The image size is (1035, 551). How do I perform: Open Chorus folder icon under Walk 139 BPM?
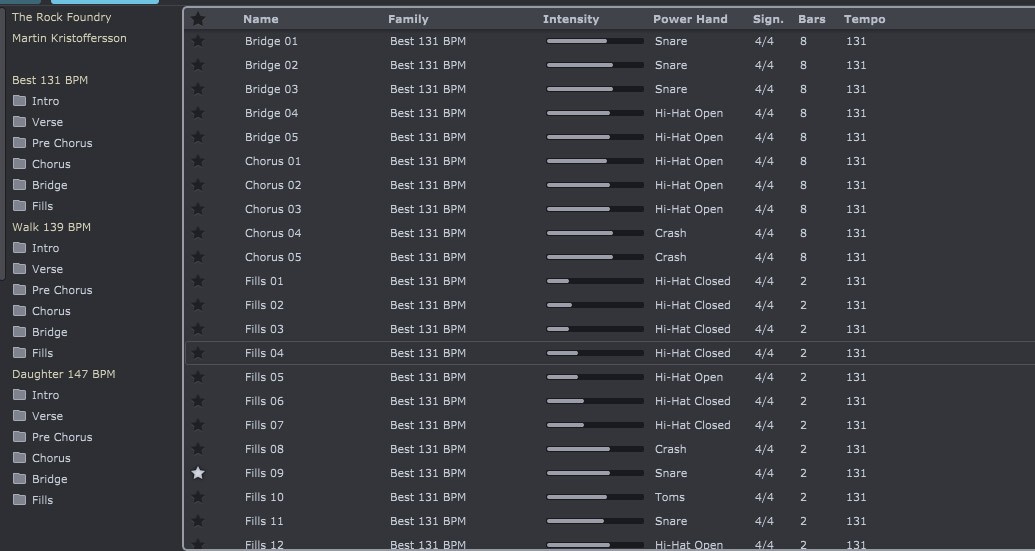20,311
